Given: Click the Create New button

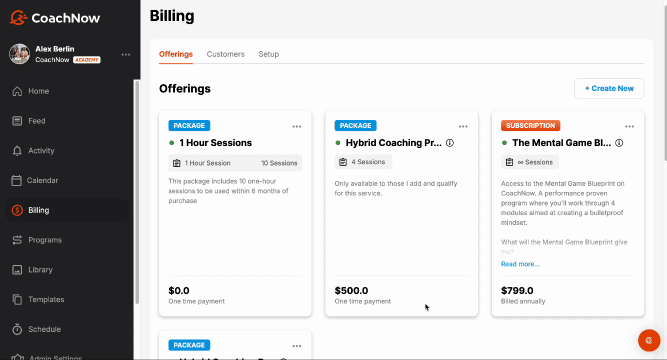Looking at the screenshot, I should click(609, 89).
